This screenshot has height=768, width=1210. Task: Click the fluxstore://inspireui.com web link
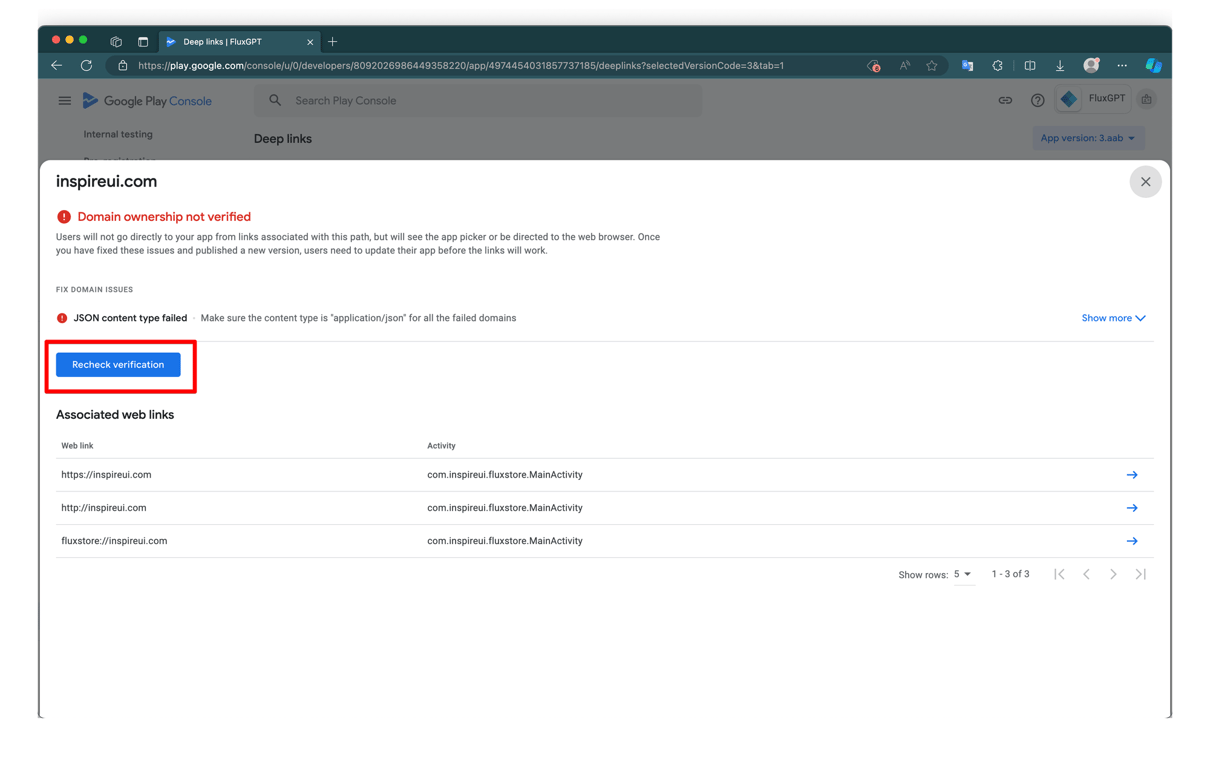[x=114, y=541]
